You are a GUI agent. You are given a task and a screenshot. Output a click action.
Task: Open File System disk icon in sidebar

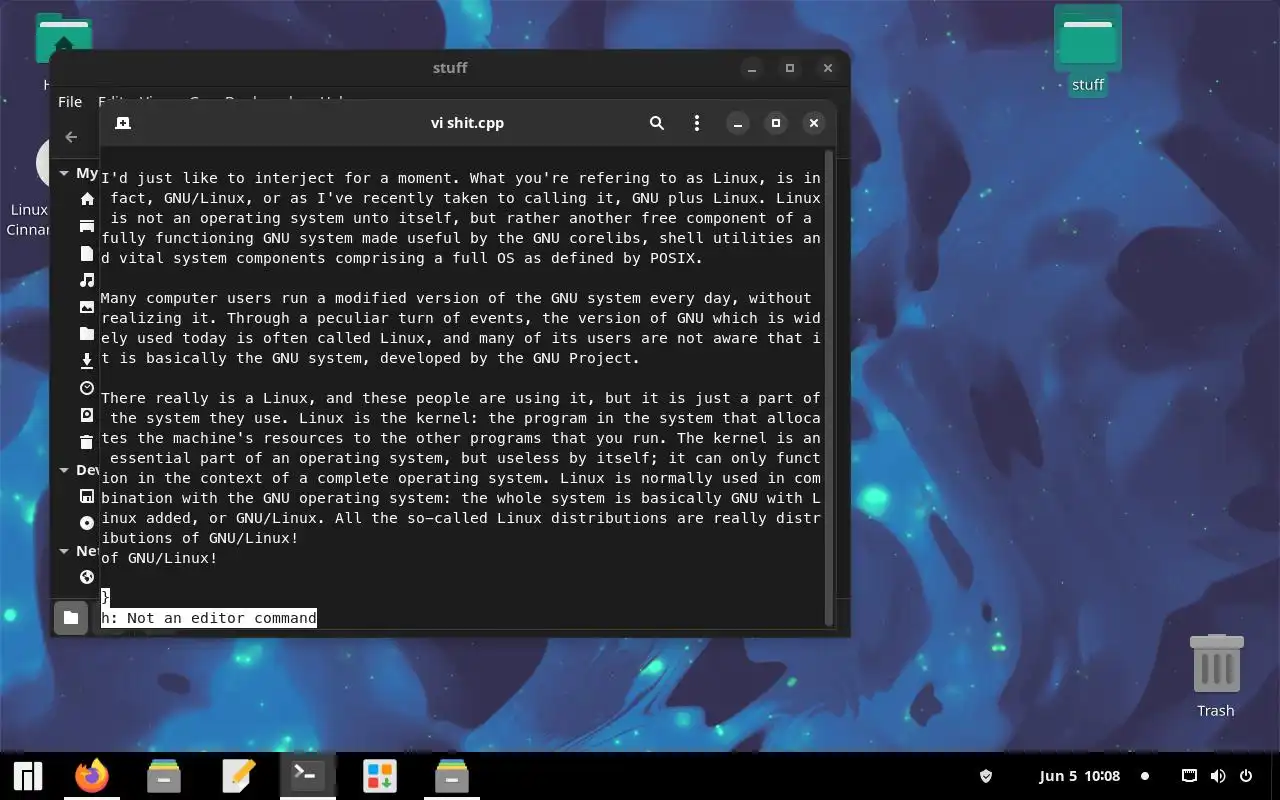click(x=87, y=415)
